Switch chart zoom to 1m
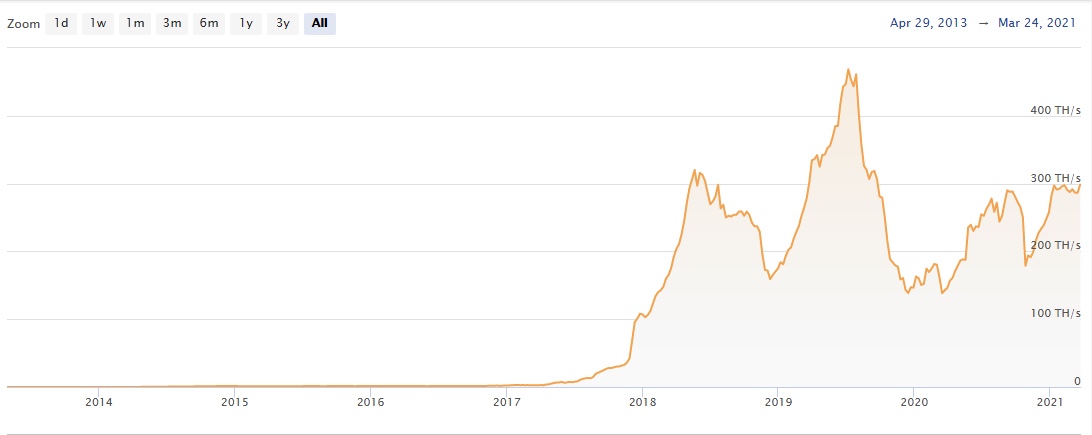The width and height of the screenshot is (1092, 435). coord(135,23)
